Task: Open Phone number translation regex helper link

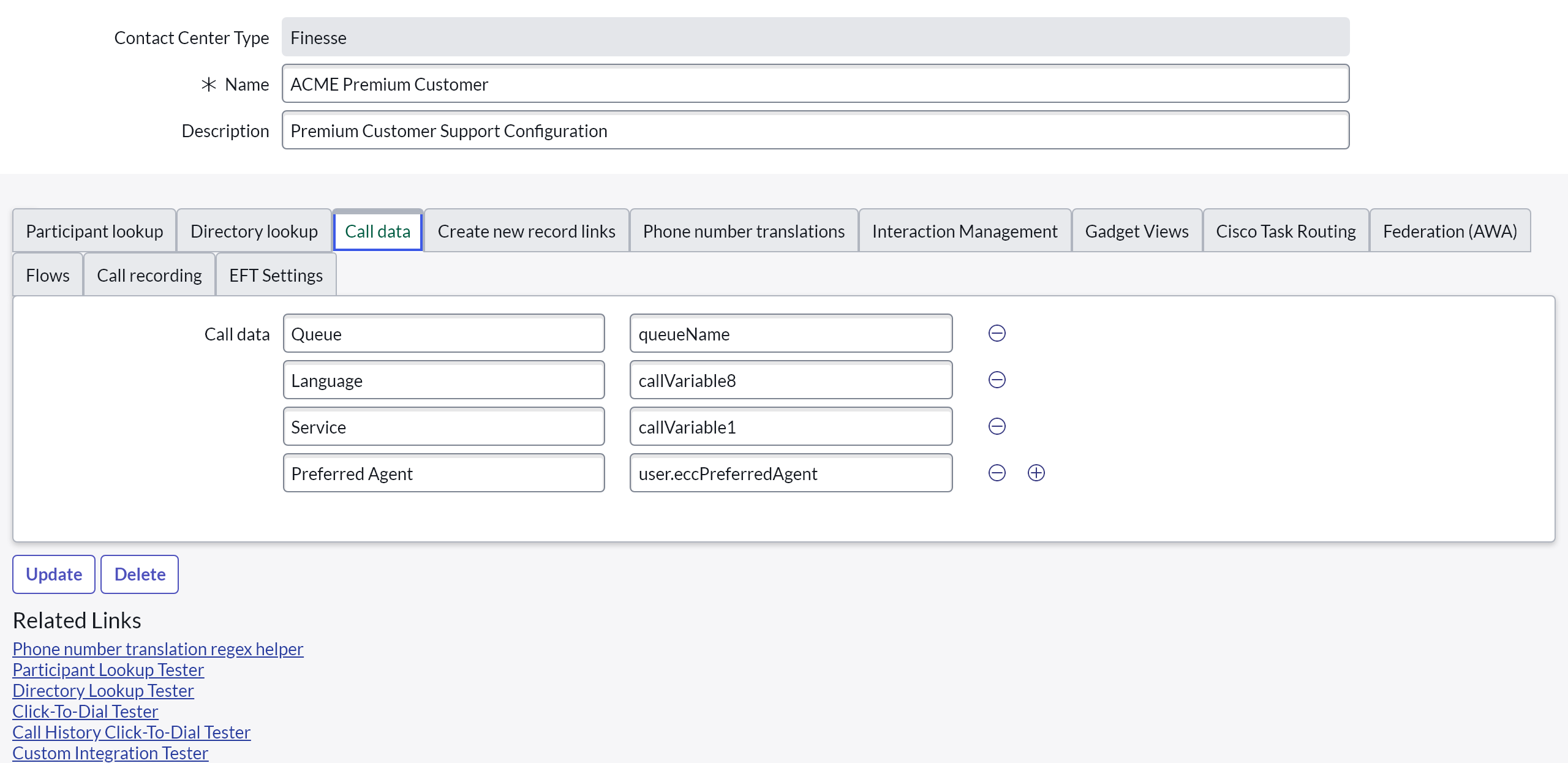Action: click(157, 648)
